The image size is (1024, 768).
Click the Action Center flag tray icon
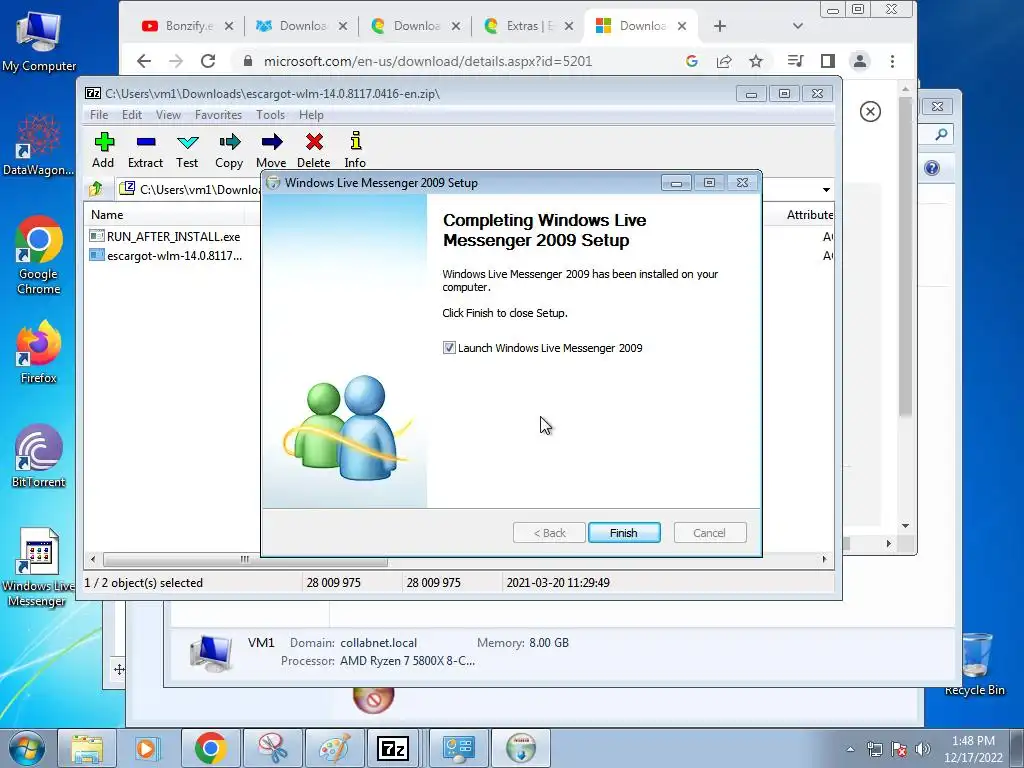899,749
